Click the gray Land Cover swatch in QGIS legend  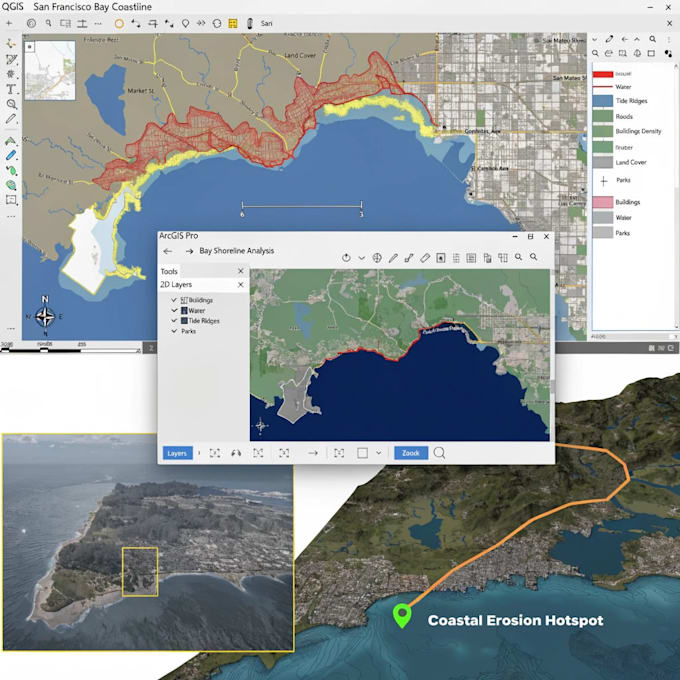(603, 162)
